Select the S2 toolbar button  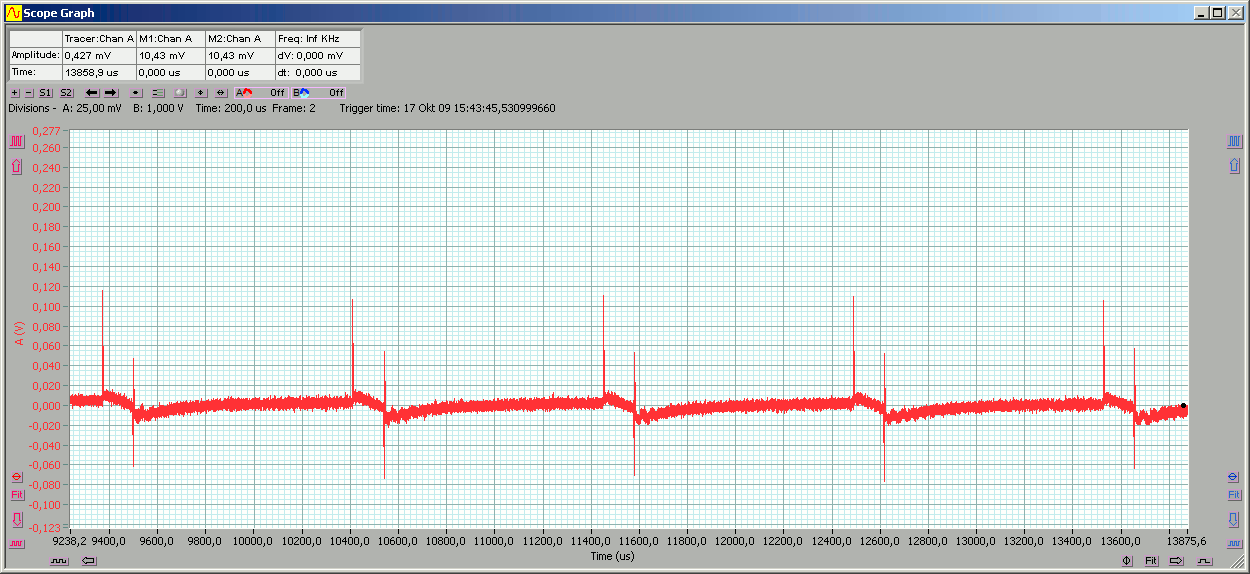coord(66,93)
